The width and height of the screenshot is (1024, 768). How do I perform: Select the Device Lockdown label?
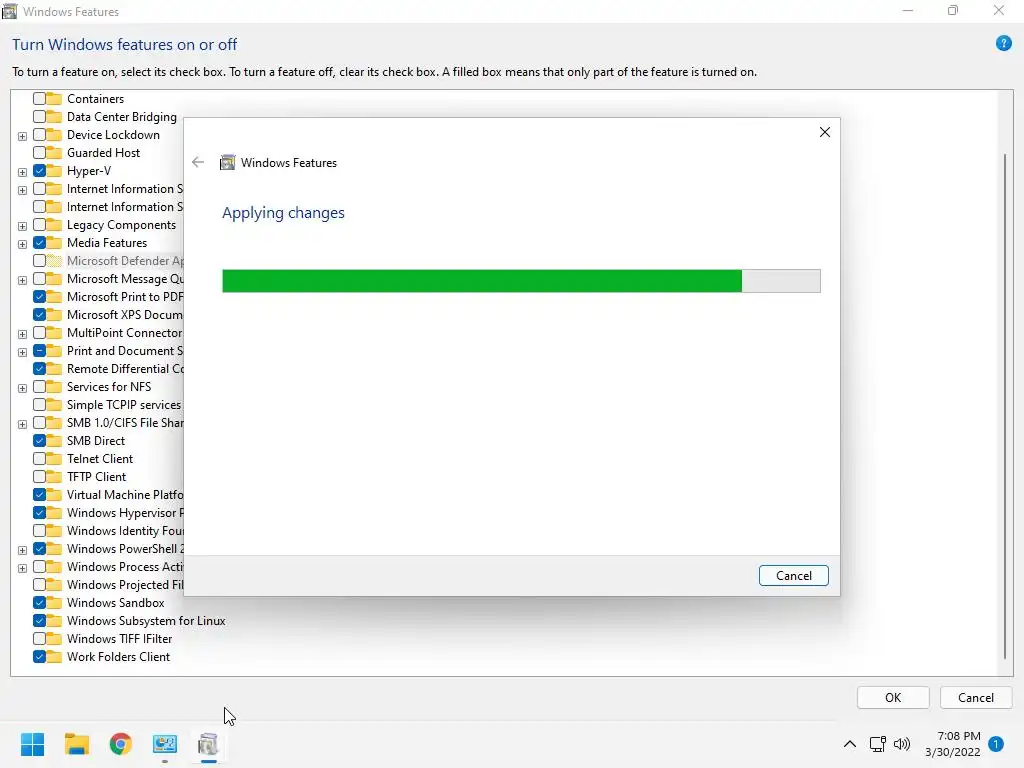point(113,135)
